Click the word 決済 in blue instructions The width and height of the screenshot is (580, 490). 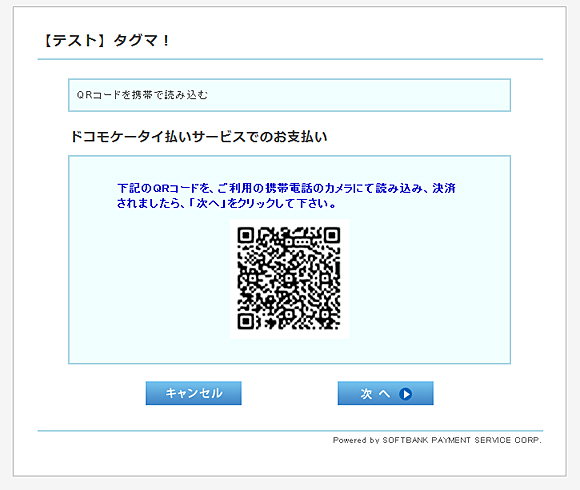(444, 188)
